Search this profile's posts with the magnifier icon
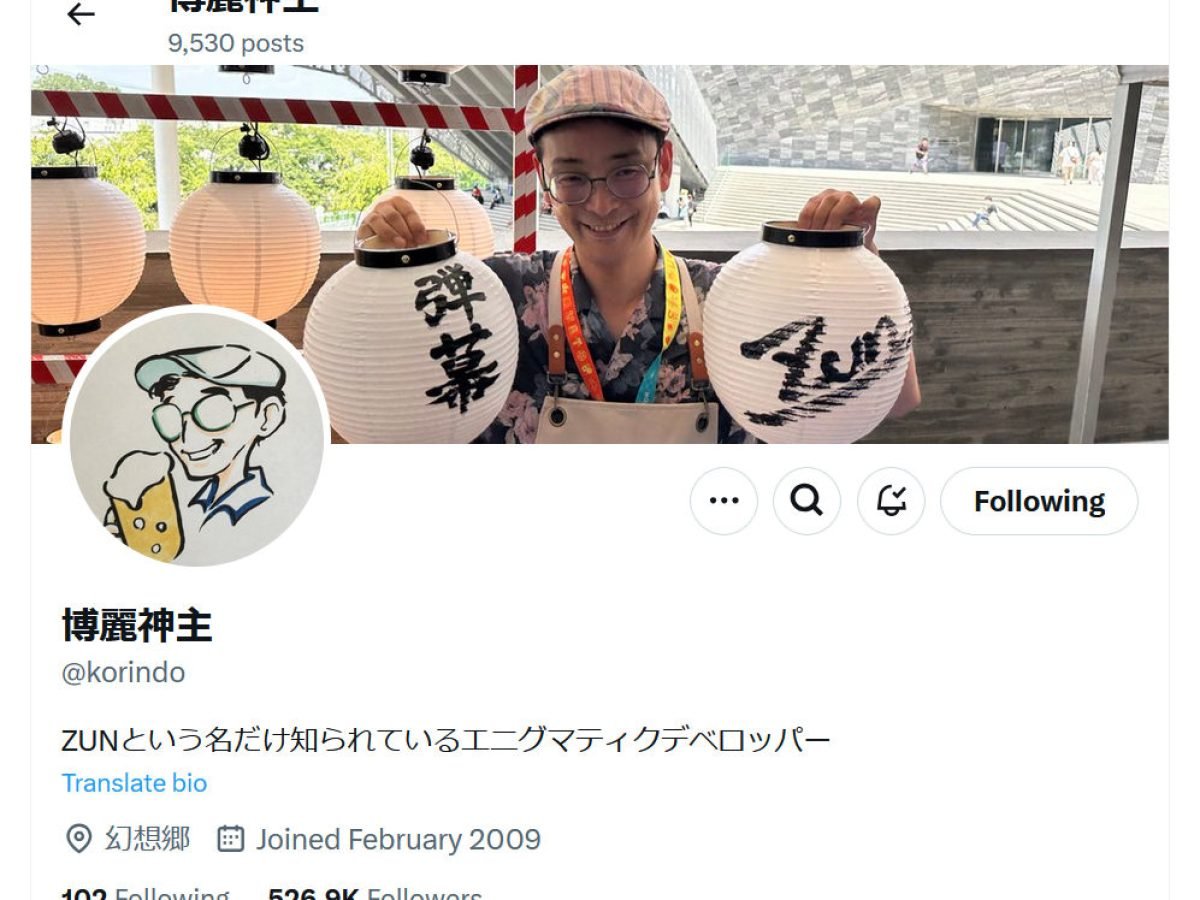 807,501
